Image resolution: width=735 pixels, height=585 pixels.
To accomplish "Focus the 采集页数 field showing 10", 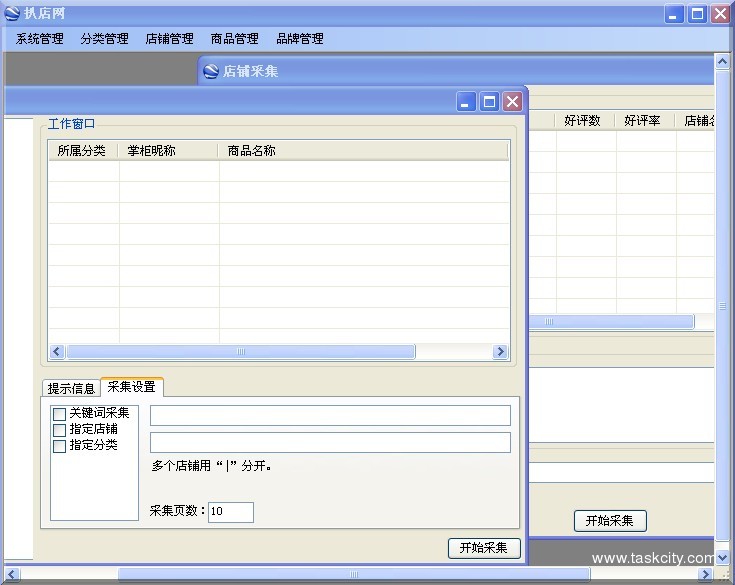I will point(231,512).
